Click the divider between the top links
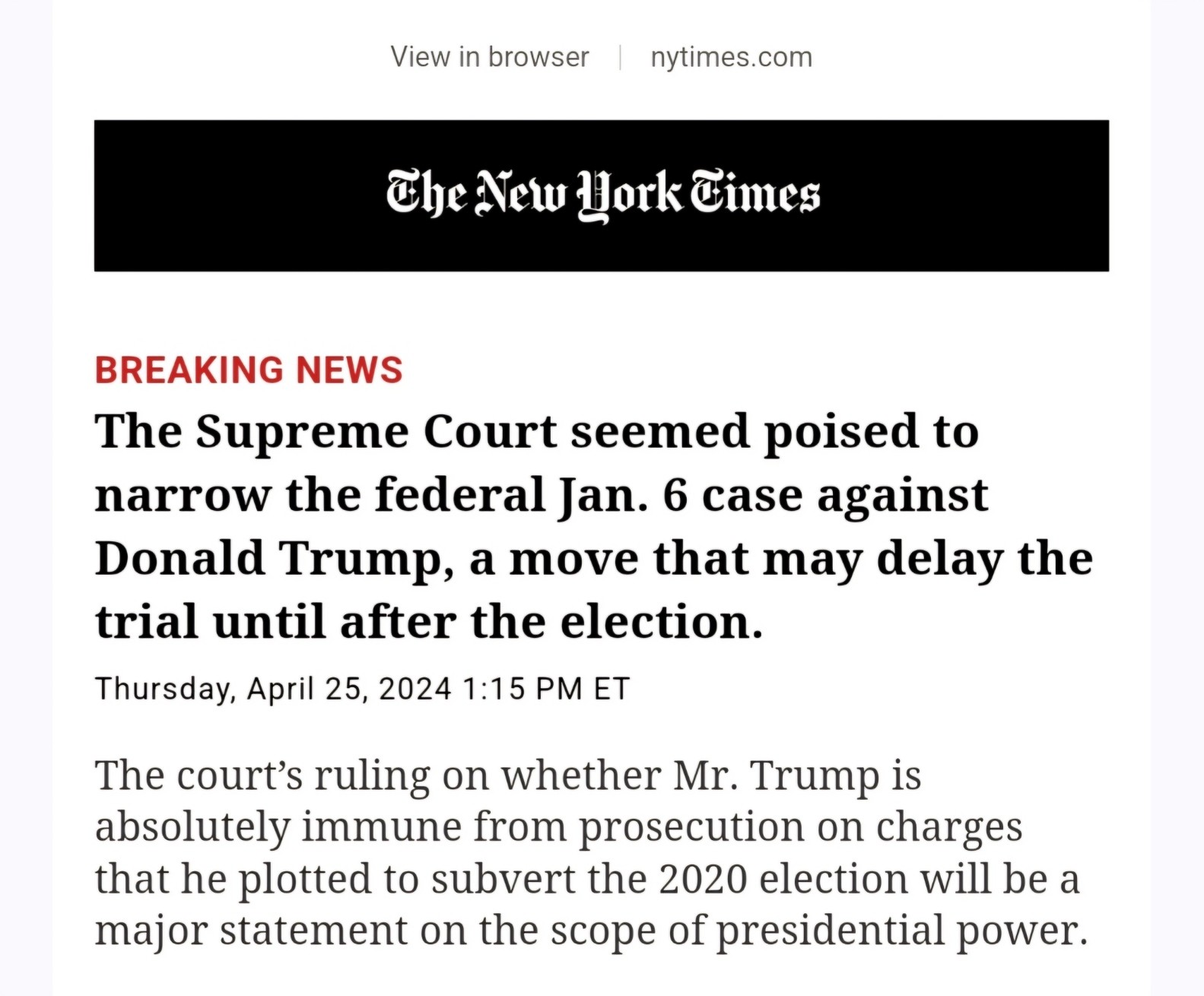Screen dimensions: 1204x996 621,57
